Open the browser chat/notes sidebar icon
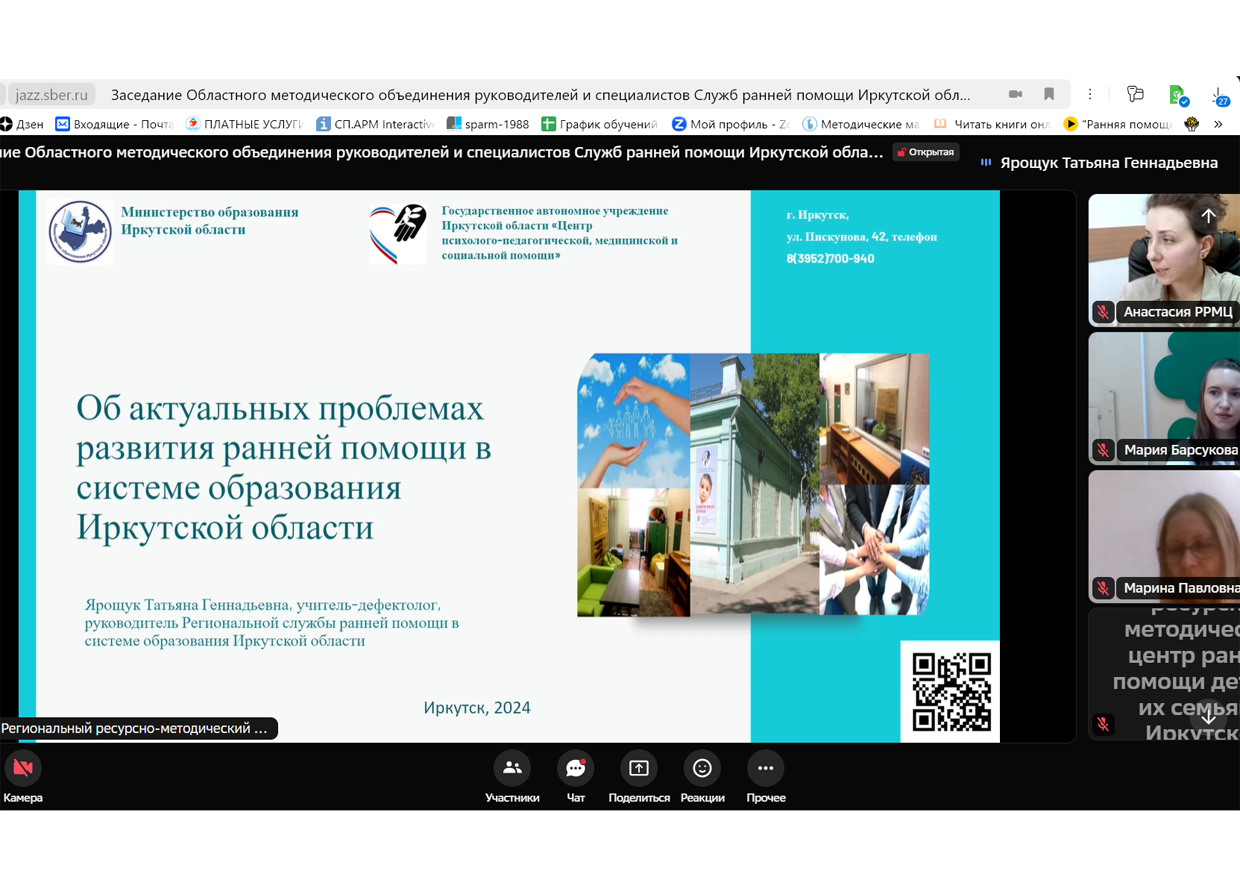This screenshot has width=1240, height=886. coord(1135,94)
